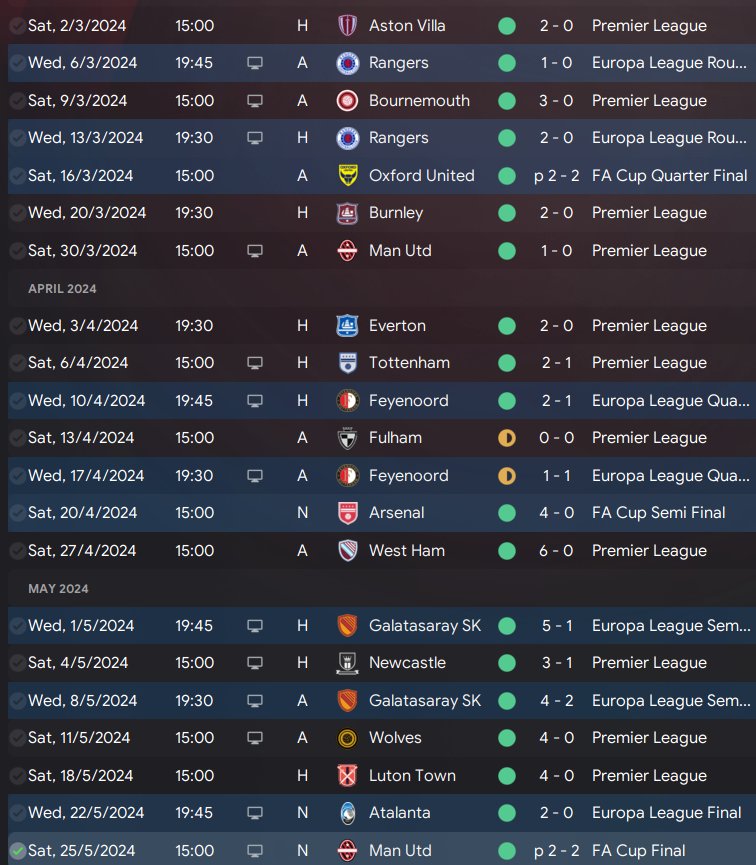Viewport: 756px width, 865px height.
Task: Click the Aston Villa club badge
Action: click(347, 25)
